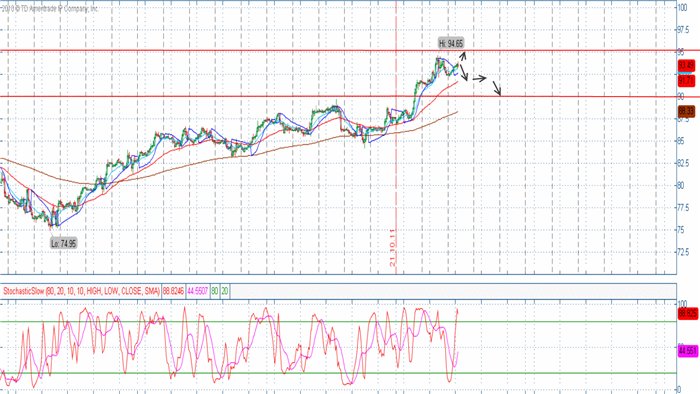Screen dimensions: 700x394
Task: Click the 85 price axis label
Action: point(681,141)
